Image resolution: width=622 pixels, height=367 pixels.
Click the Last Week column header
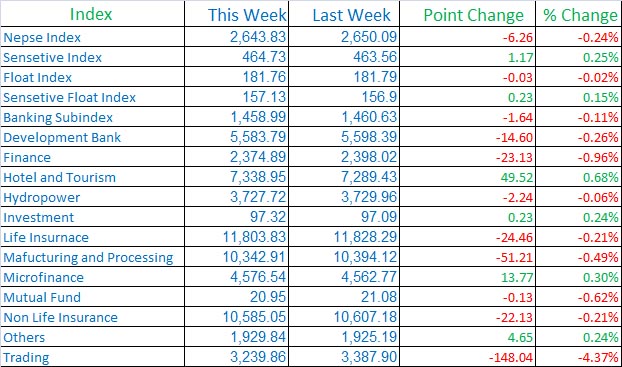(x=351, y=15)
